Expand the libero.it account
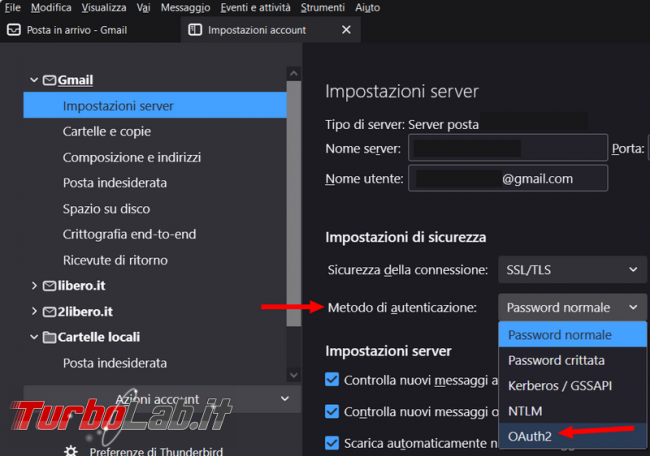 click(x=34, y=286)
